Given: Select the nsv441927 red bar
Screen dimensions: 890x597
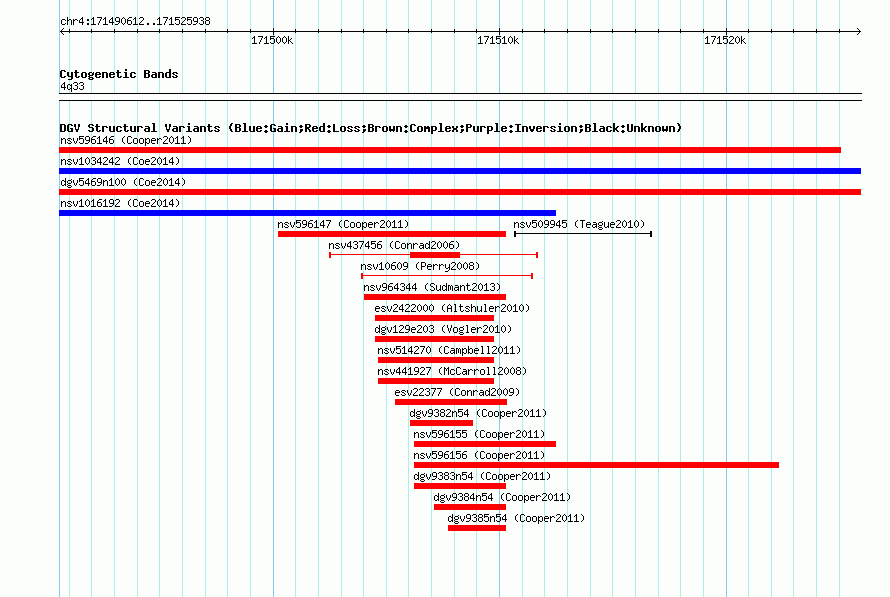Looking at the screenshot, I should (436, 381).
